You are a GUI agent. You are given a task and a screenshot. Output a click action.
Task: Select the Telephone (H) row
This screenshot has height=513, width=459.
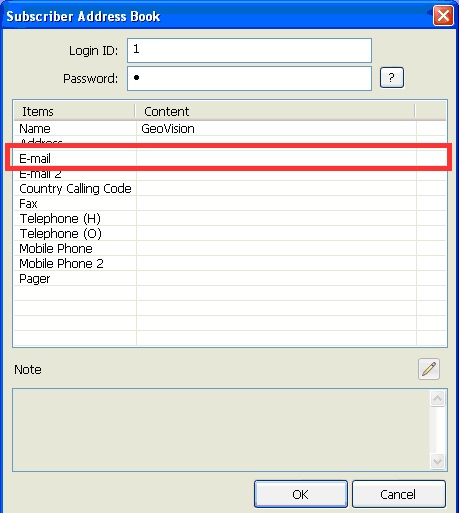pos(230,218)
